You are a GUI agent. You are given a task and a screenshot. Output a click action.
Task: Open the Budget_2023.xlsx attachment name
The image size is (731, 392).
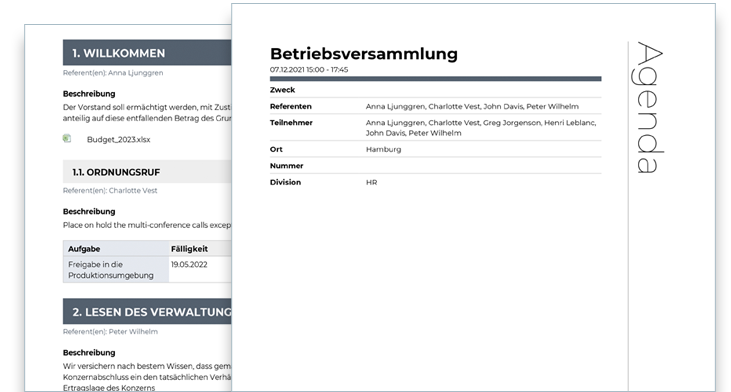click(118, 139)
